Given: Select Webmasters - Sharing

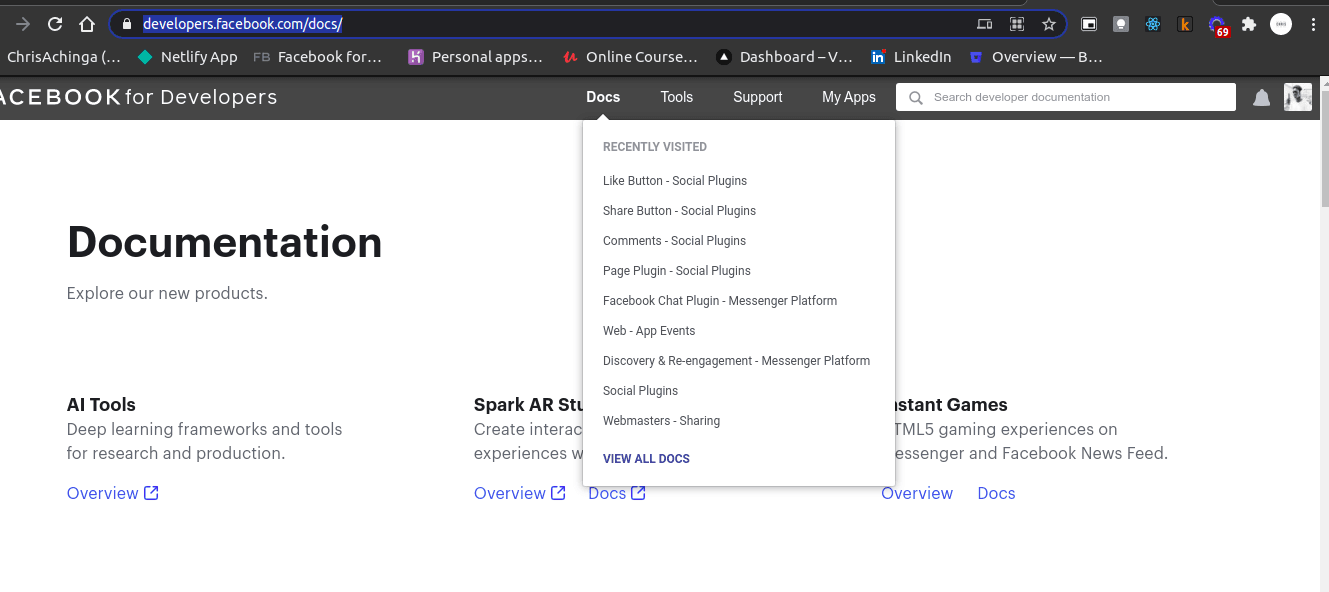Looking at the screenshot, I should pyautogui.click(x=661, y=421).
